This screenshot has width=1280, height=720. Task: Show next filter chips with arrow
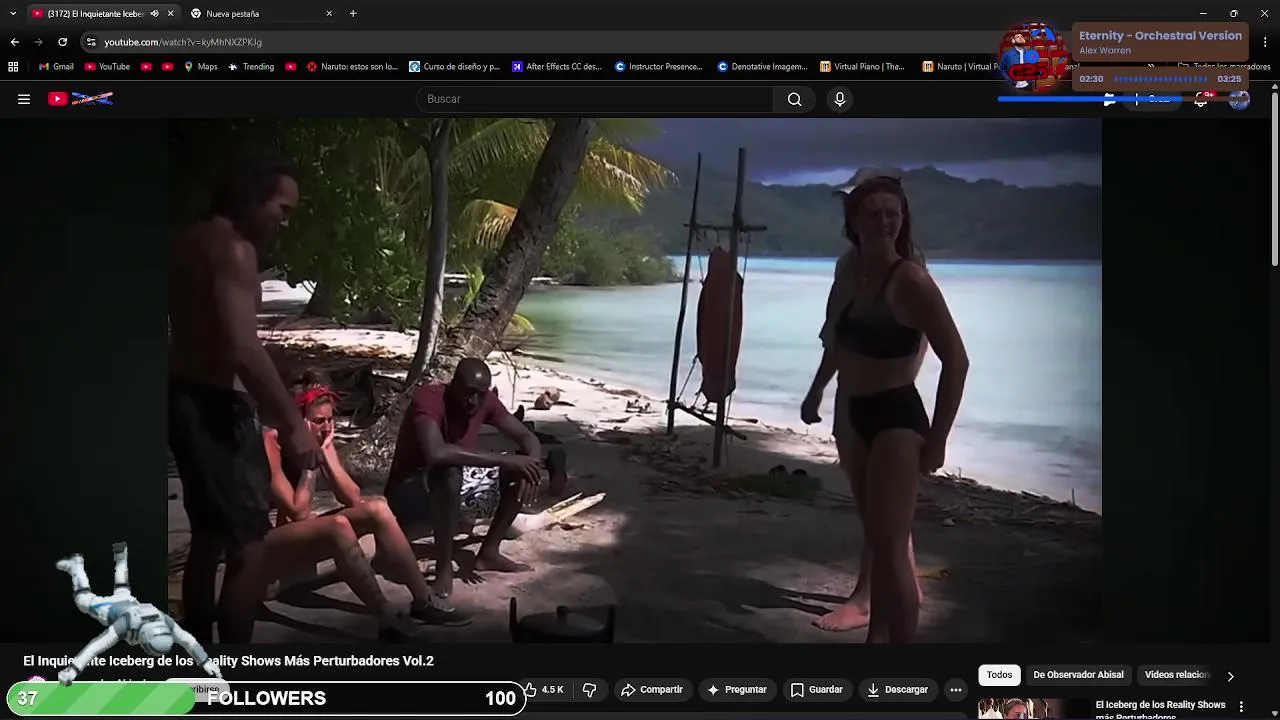1230,676
